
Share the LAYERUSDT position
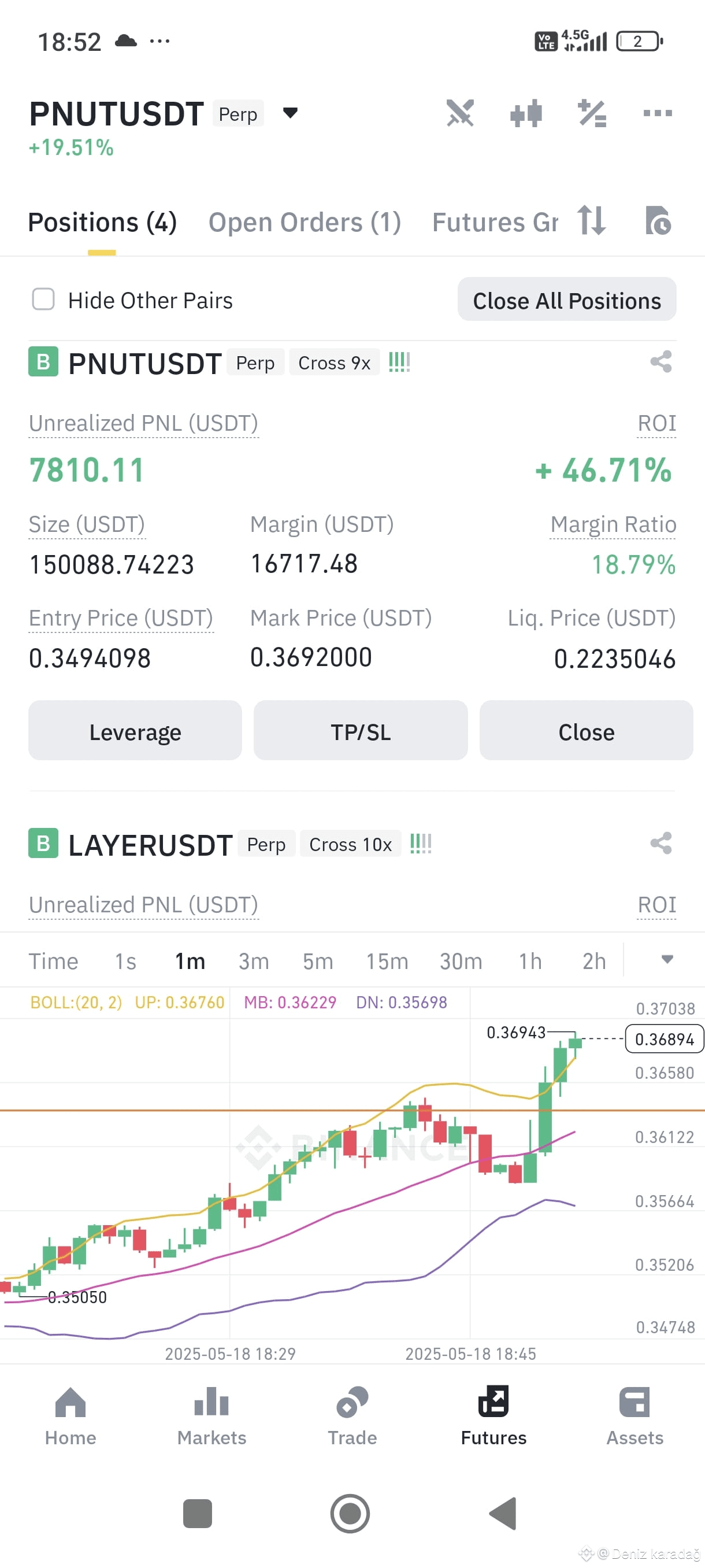pos(661,843)
